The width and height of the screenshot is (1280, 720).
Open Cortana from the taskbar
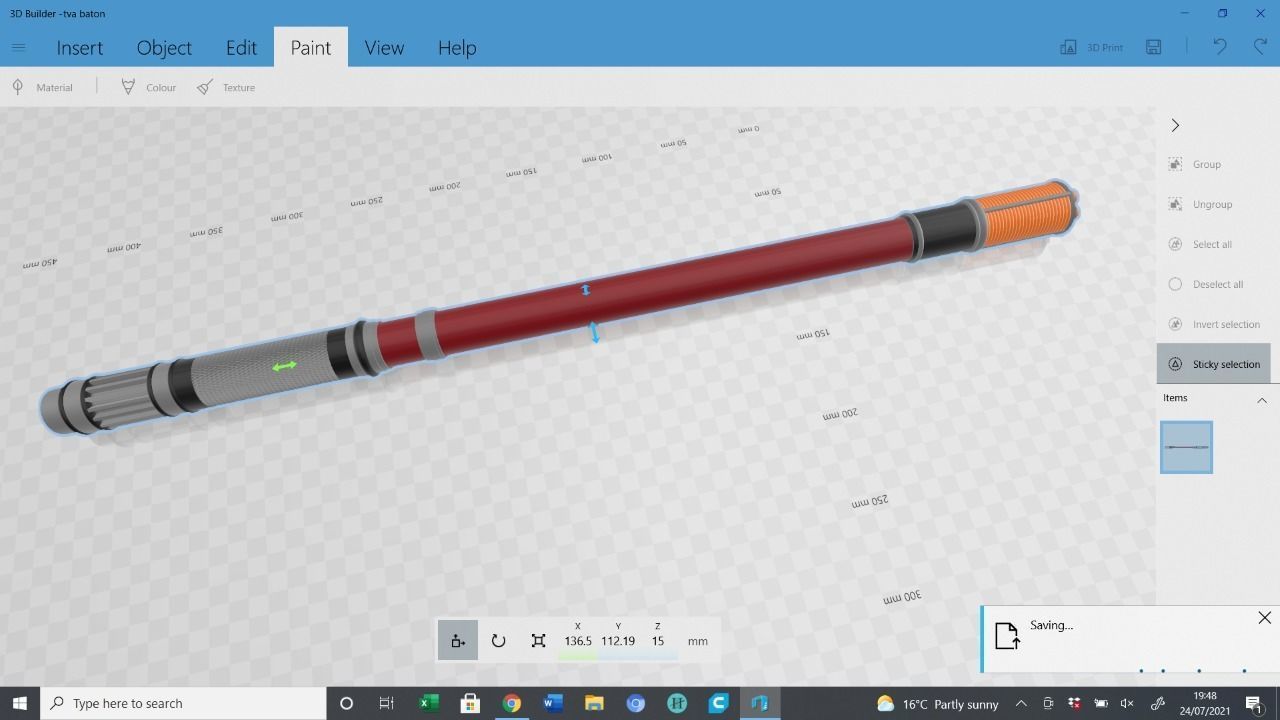(346, 703)
